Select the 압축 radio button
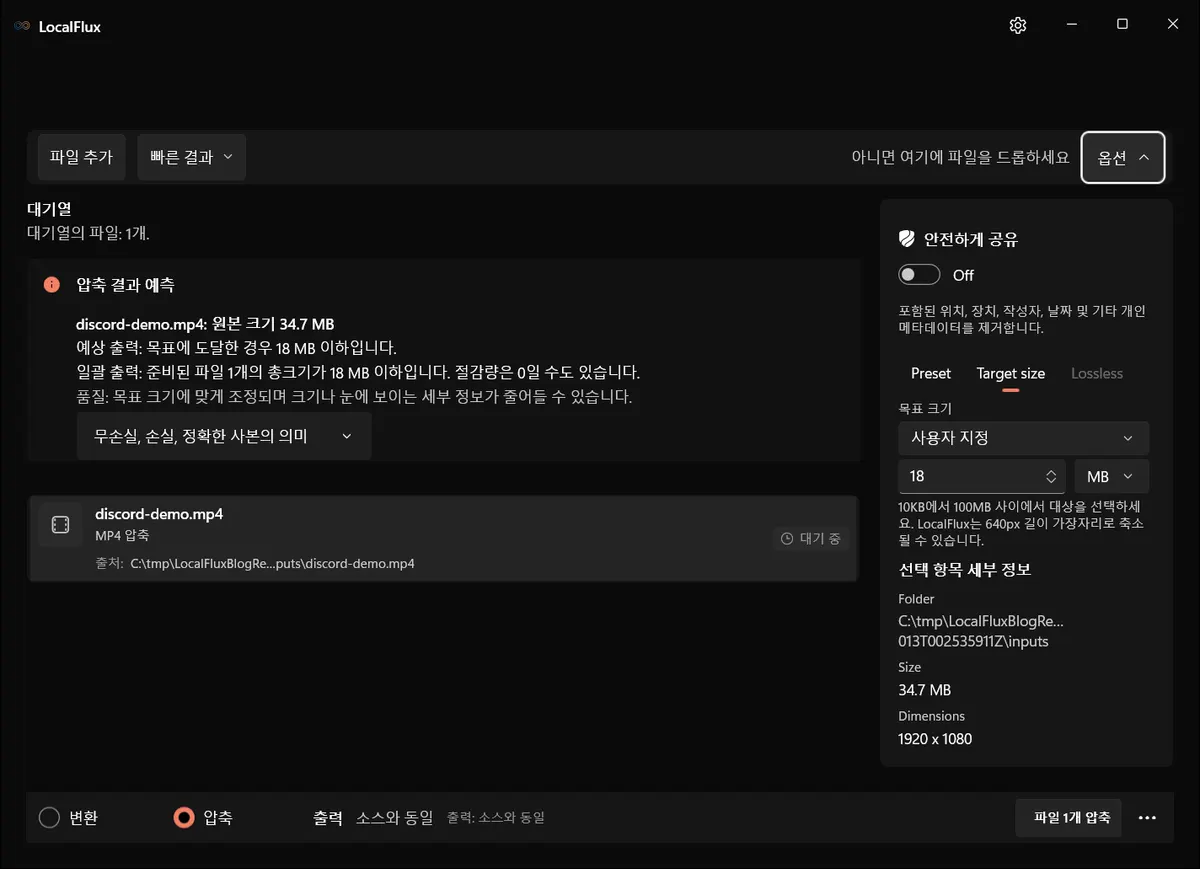This screenshot has width=1200, height=869. coord(183,818)
